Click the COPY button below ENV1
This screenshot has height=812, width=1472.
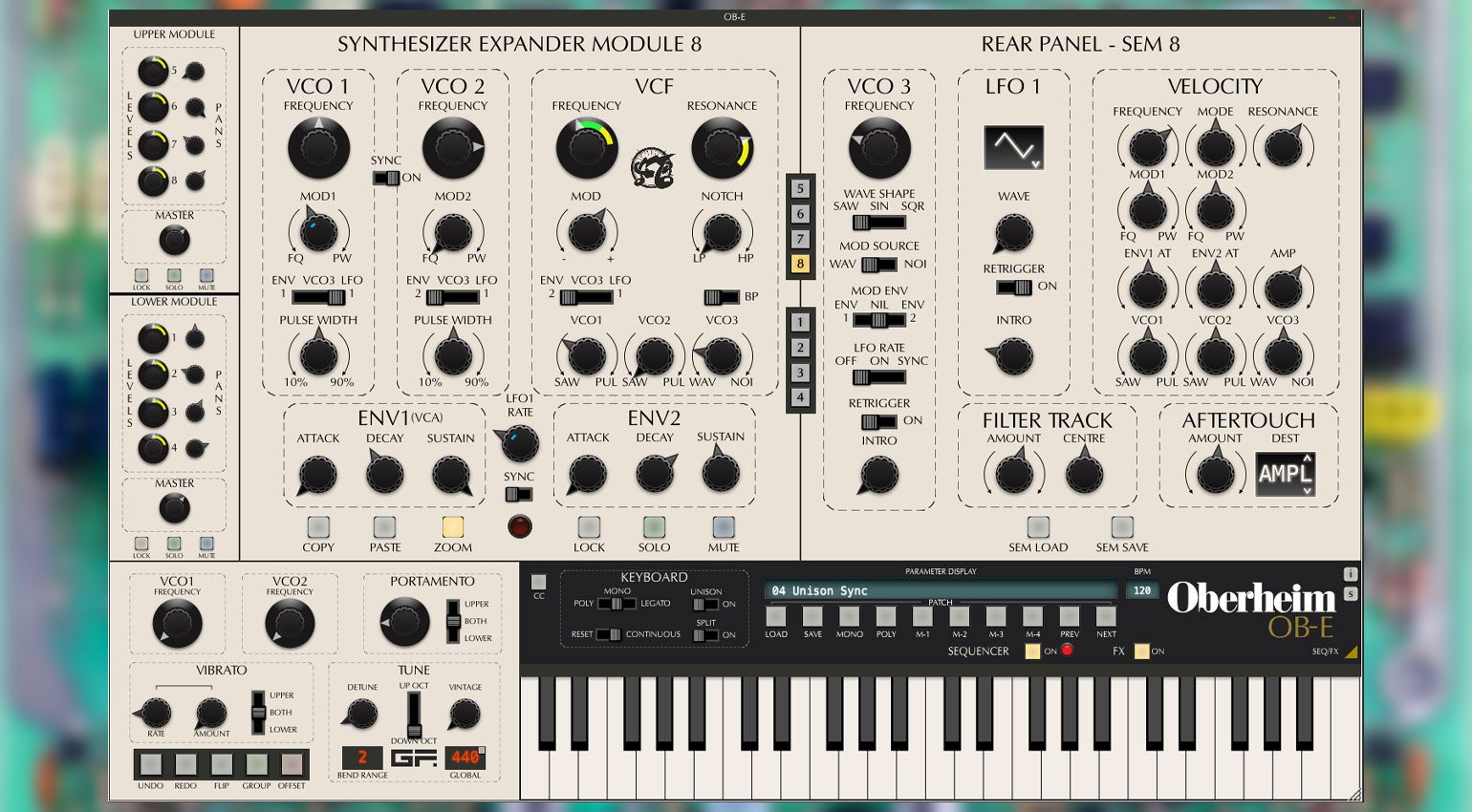coord(318,527)
